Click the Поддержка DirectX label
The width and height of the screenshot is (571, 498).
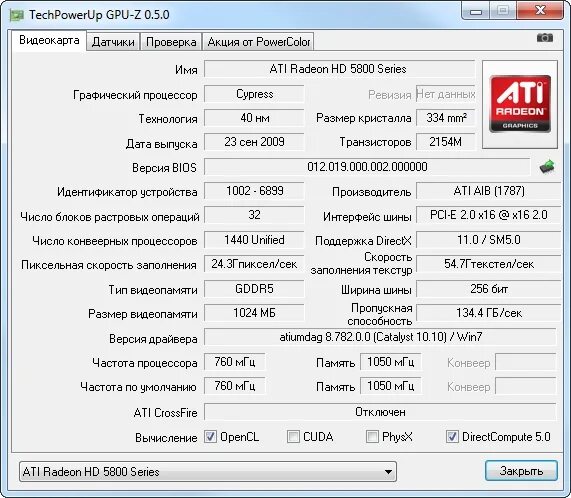(x=363, y=241)
